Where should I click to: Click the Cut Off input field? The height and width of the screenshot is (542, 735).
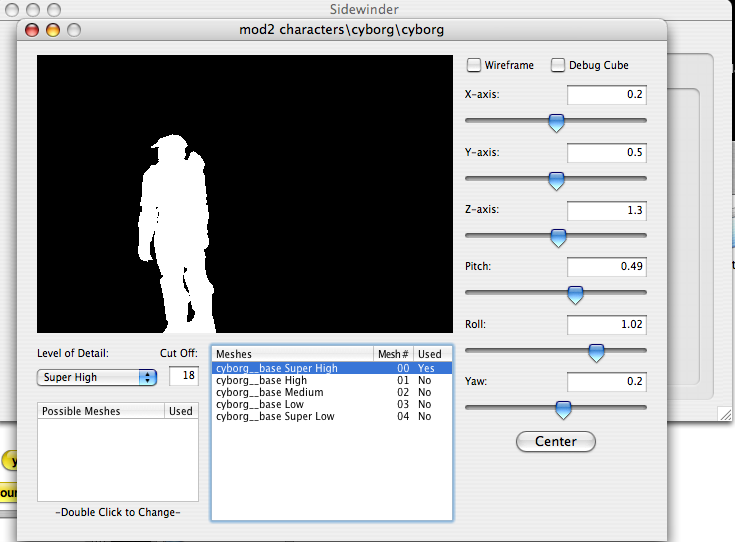point(184,376)
